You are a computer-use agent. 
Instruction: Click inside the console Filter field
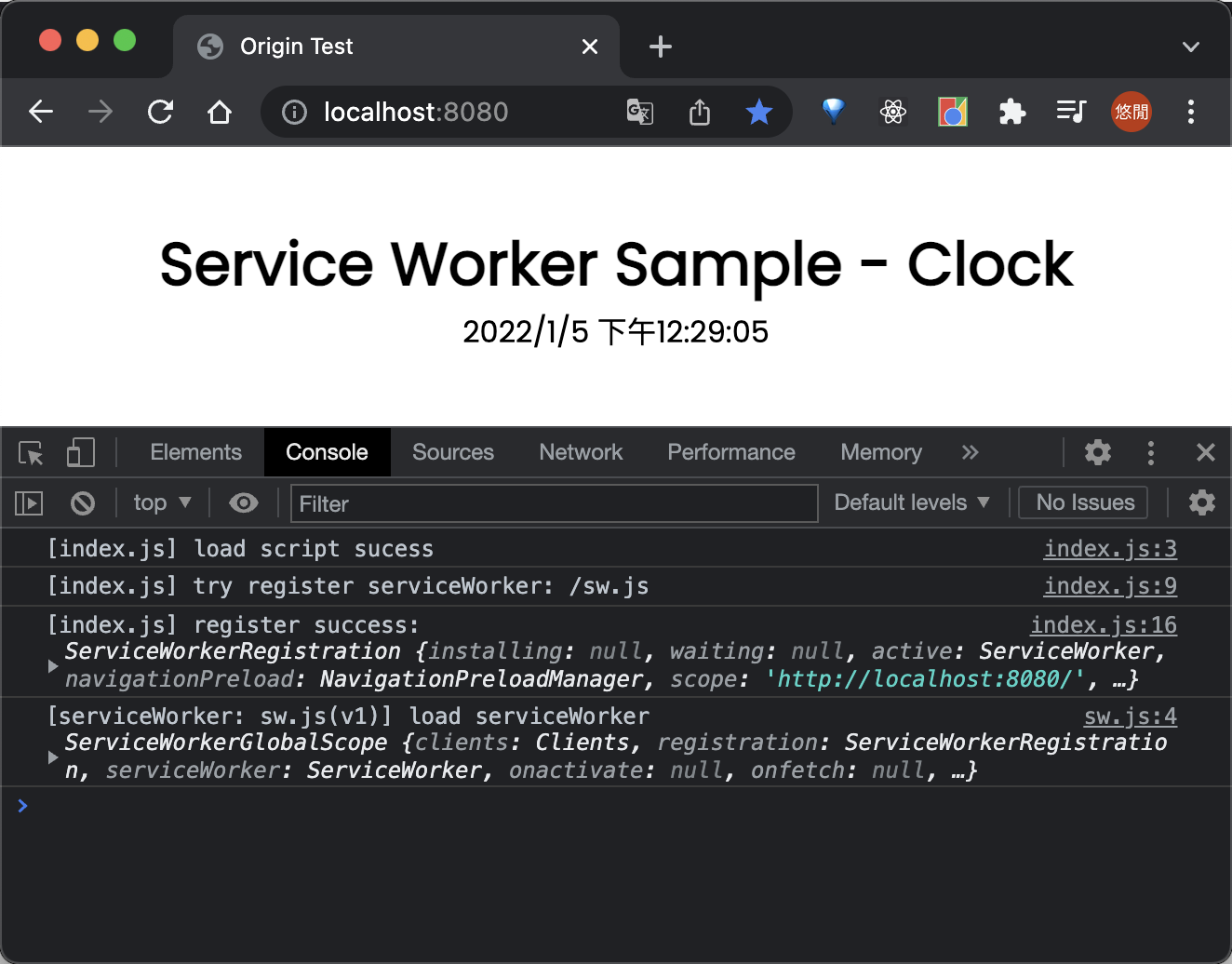555,503
